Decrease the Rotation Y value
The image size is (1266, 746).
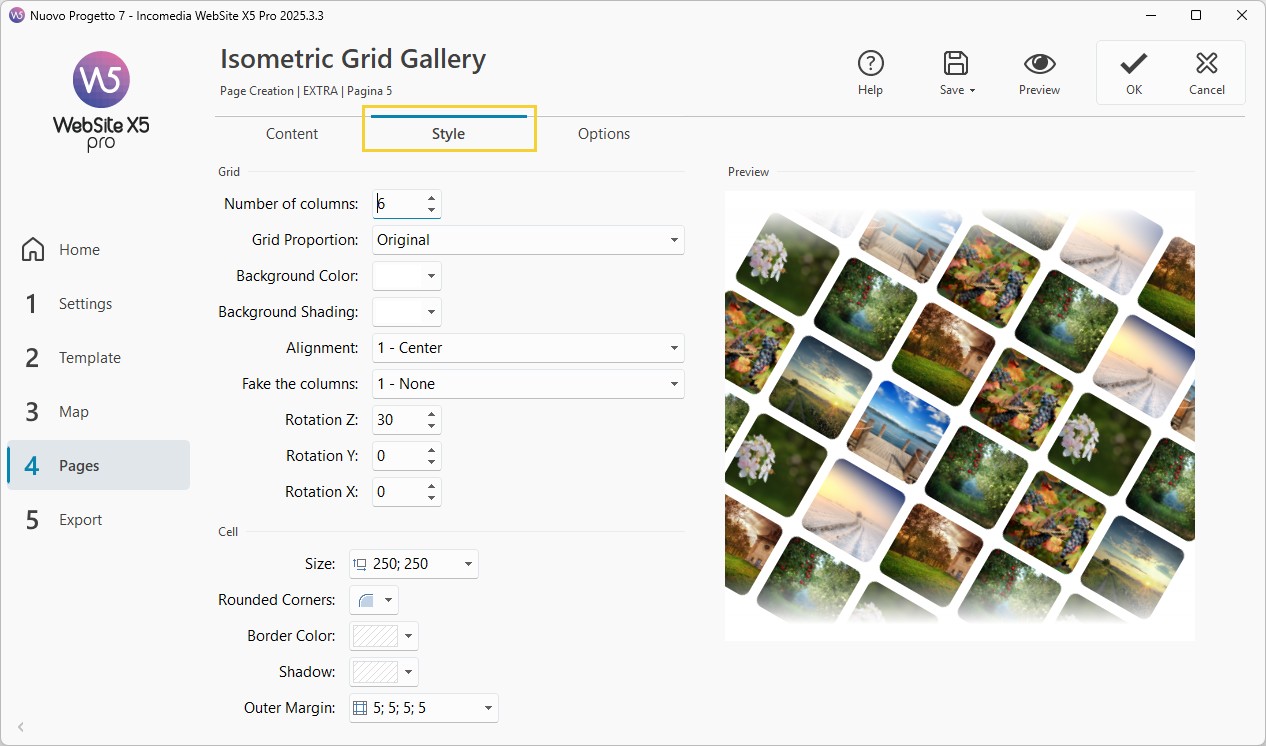pyautogui.click(x=431, y=462)
